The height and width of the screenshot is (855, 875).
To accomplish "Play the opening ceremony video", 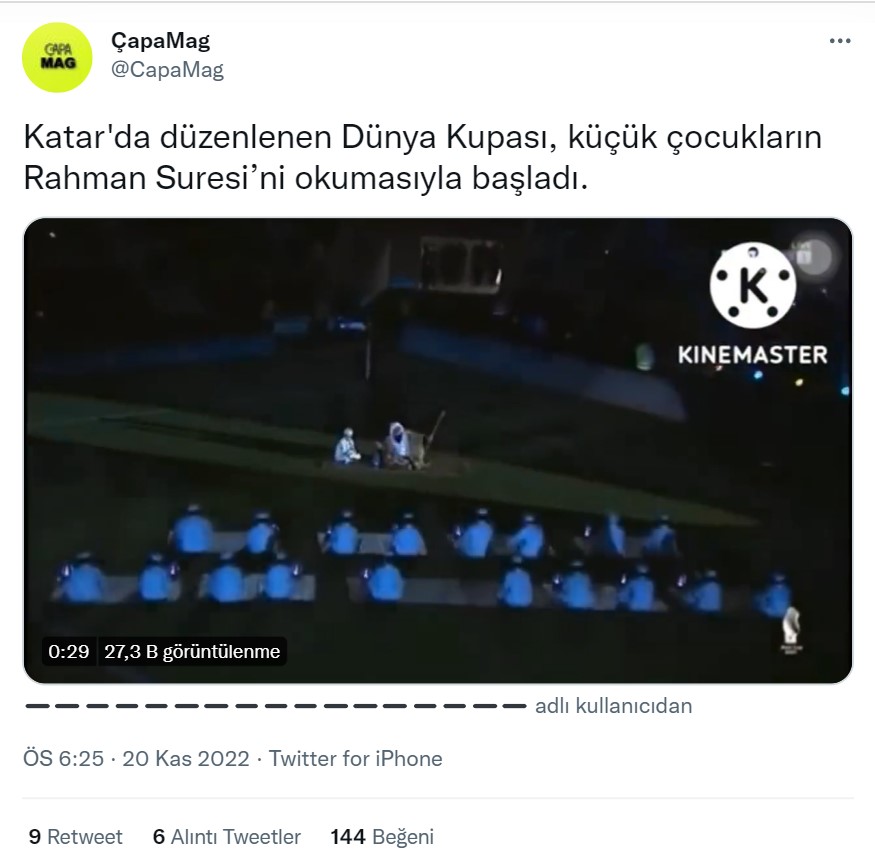I will (x=438, y=450).
